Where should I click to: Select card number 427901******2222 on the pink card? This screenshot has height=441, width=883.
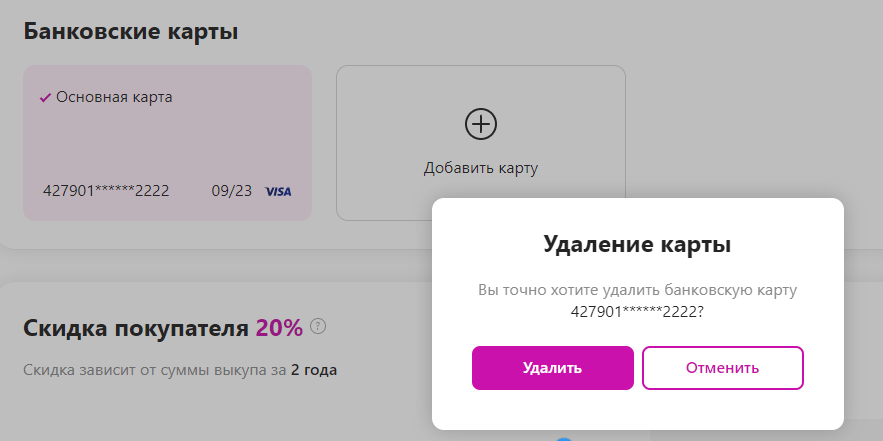coord(106,190)
